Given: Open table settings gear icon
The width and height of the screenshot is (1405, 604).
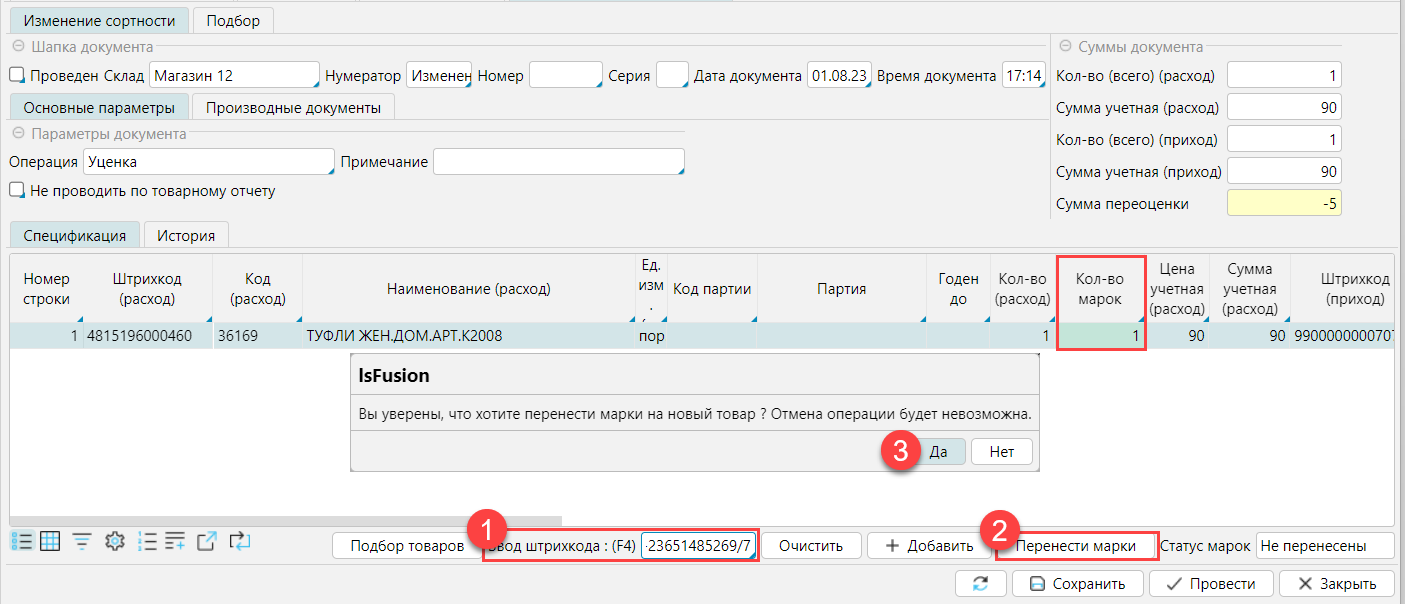Looking at the screenshot, I should click(114, 541).
